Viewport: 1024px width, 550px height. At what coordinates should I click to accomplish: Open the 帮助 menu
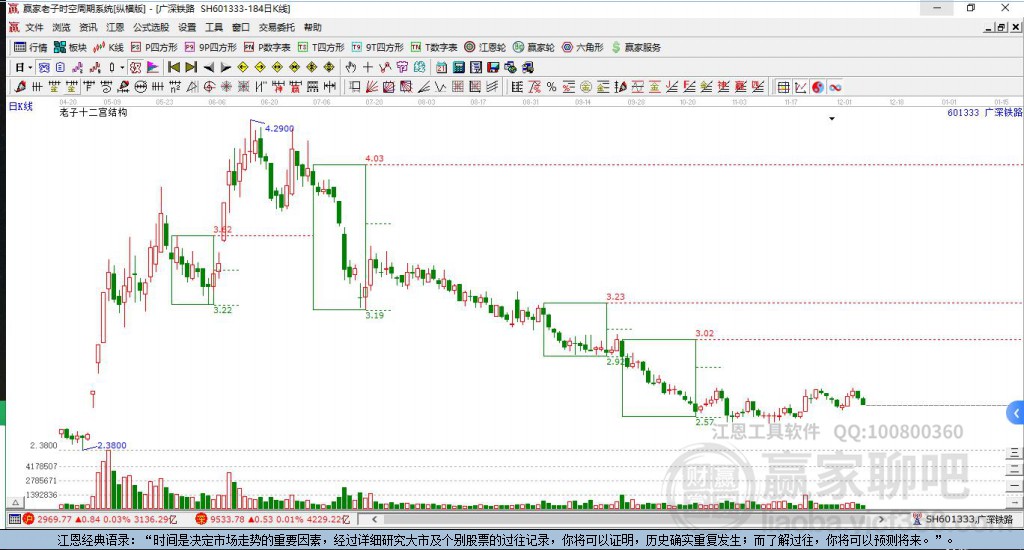[312, 27]
